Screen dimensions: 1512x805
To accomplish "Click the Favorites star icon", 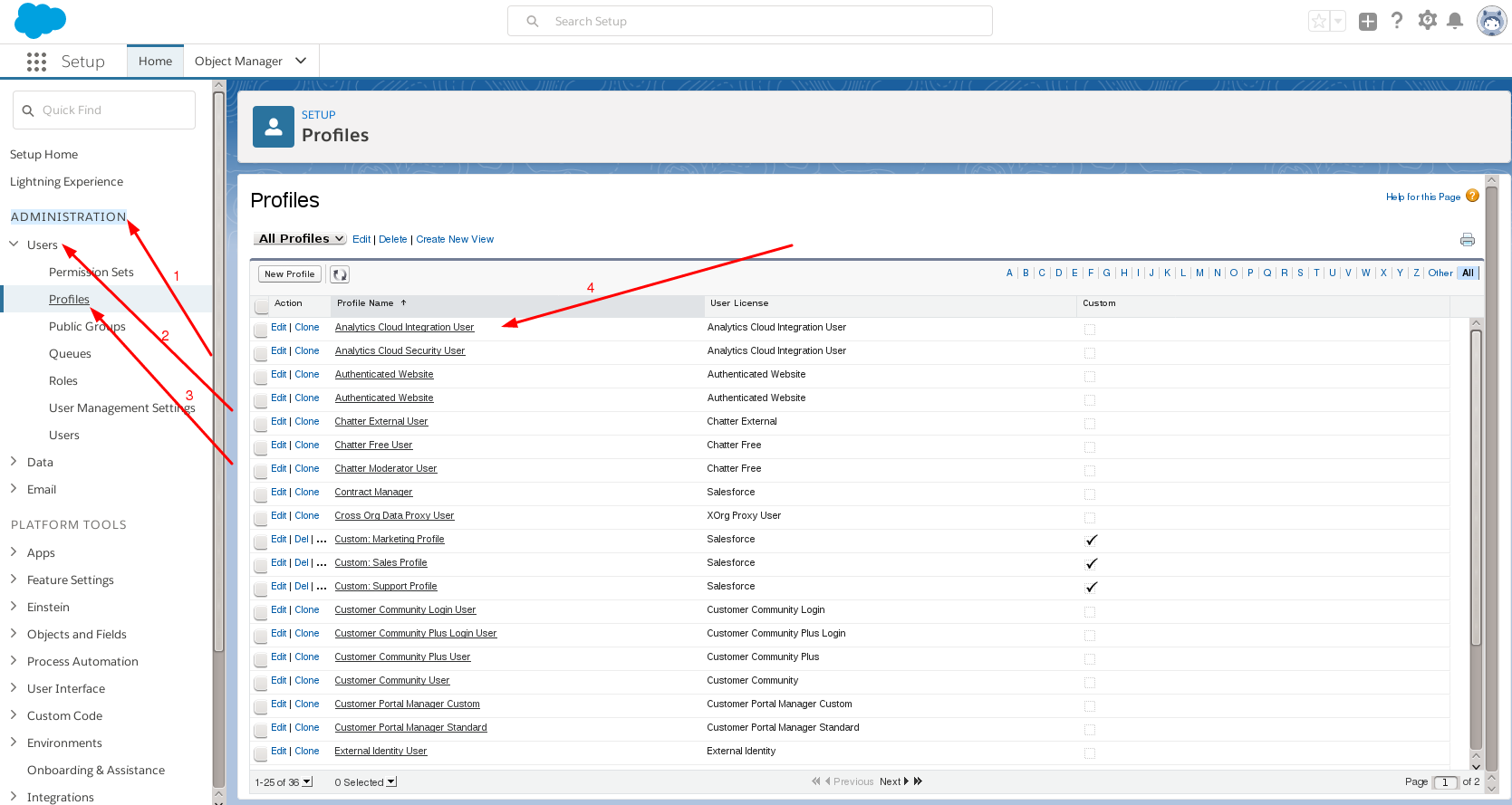I will (x=1319, y=21).
